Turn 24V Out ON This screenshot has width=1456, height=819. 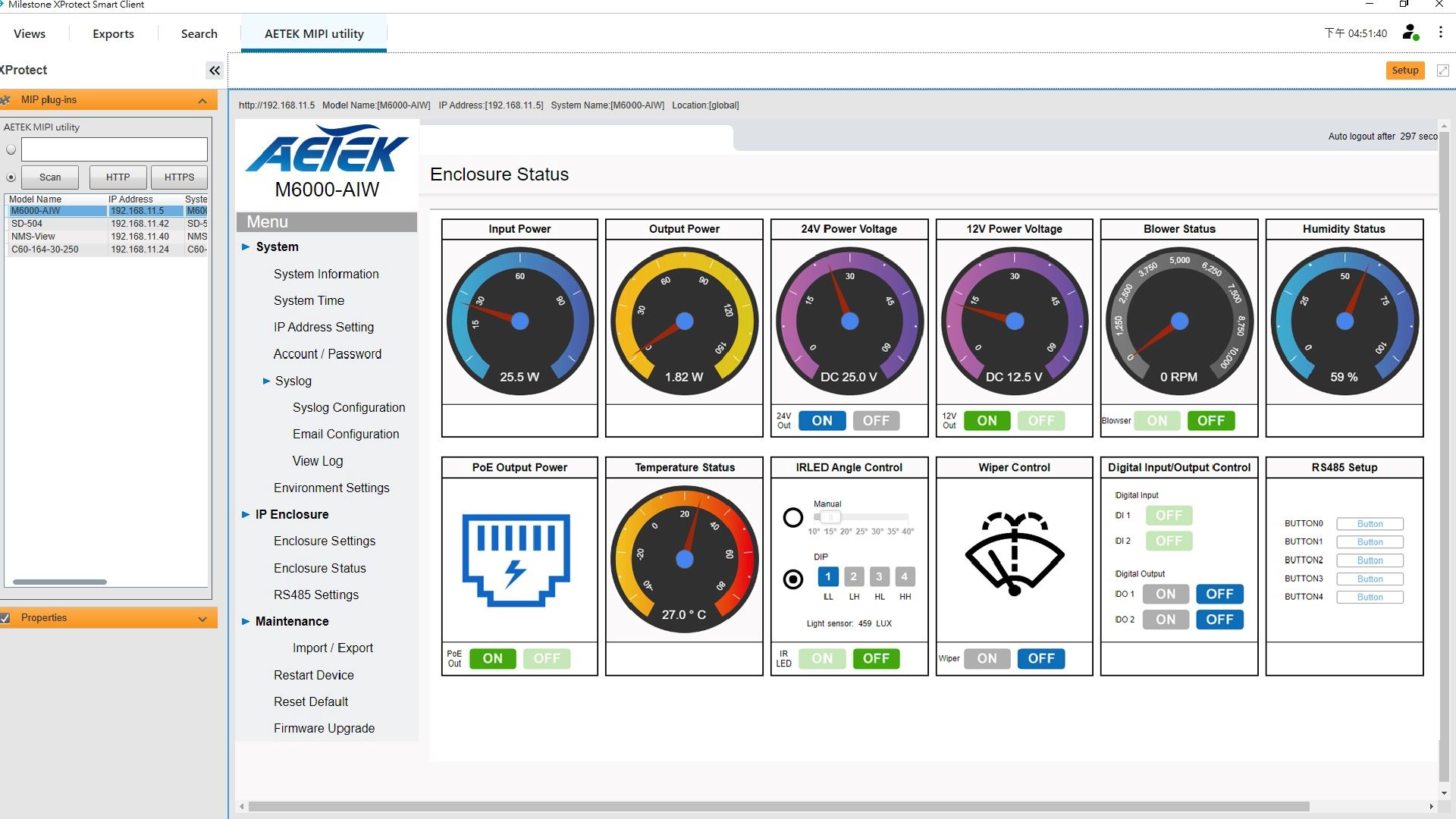coord(822,421)
